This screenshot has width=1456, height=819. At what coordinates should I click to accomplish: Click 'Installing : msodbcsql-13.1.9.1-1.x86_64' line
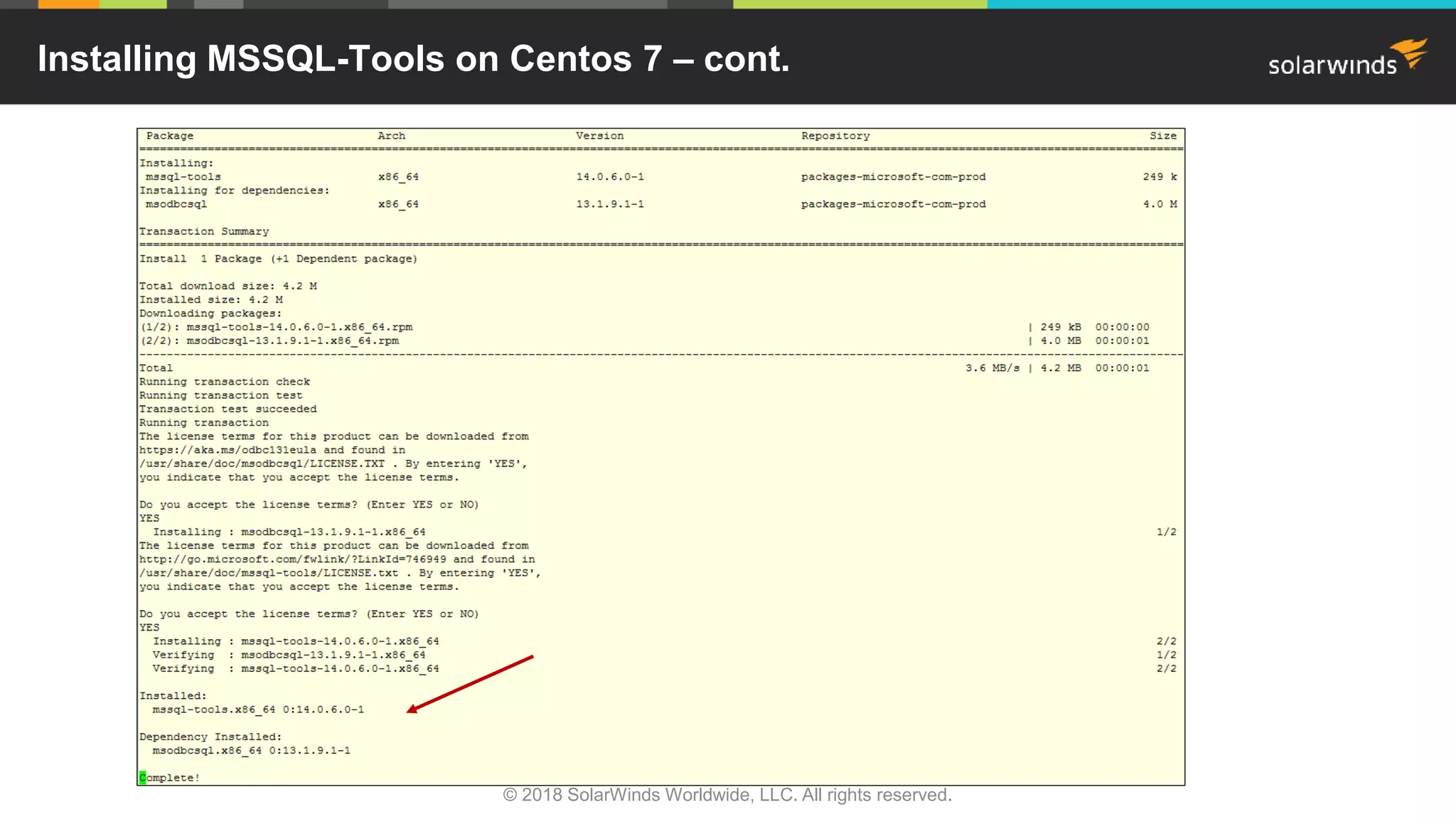[x=289, y=532]
